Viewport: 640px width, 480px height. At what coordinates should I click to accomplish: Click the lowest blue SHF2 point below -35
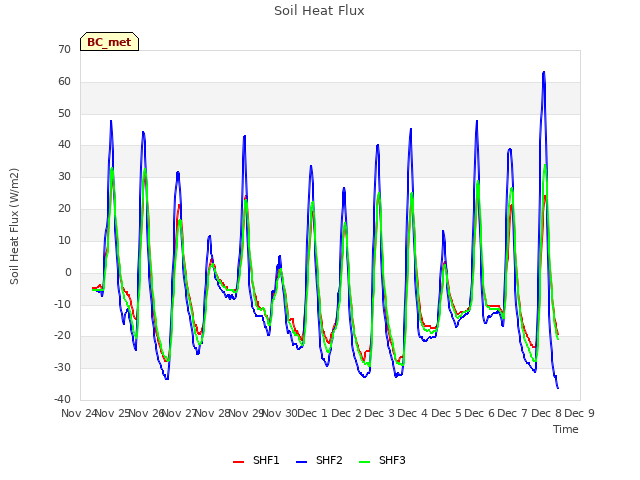[558, 387]
